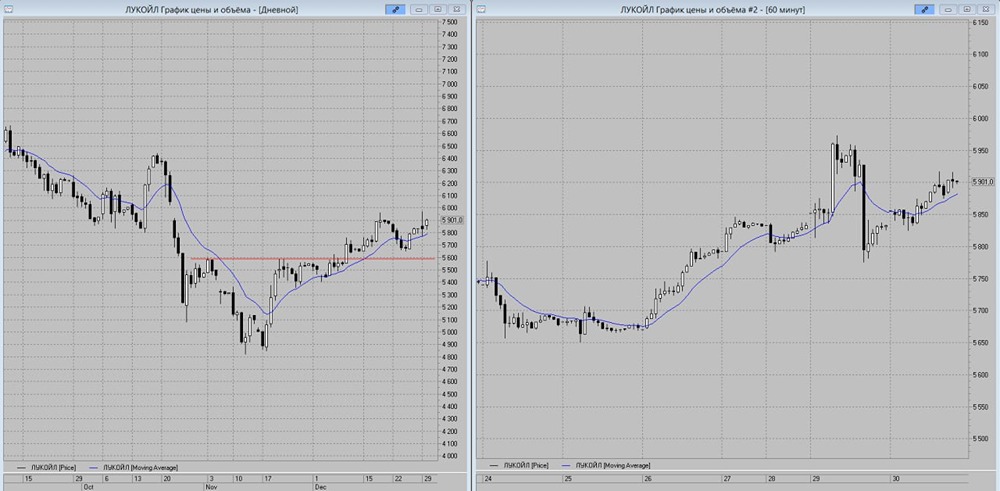Click the 5 500 price label on the 60-minute axis
This screenshot has width=1000, height=491.
point(980,439)
